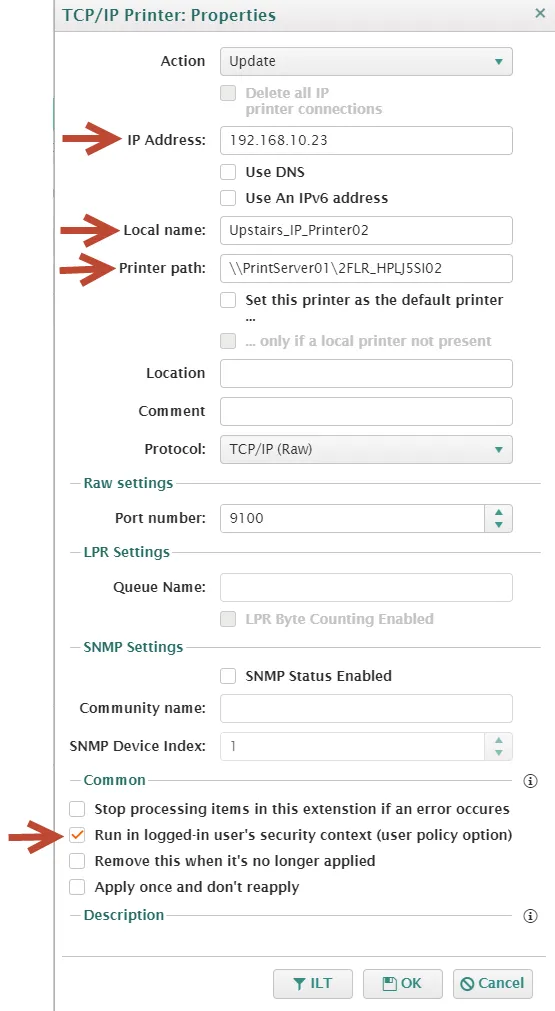Click the info icon beside Common section
555x1011 pixels.
(x=530, y=781)
